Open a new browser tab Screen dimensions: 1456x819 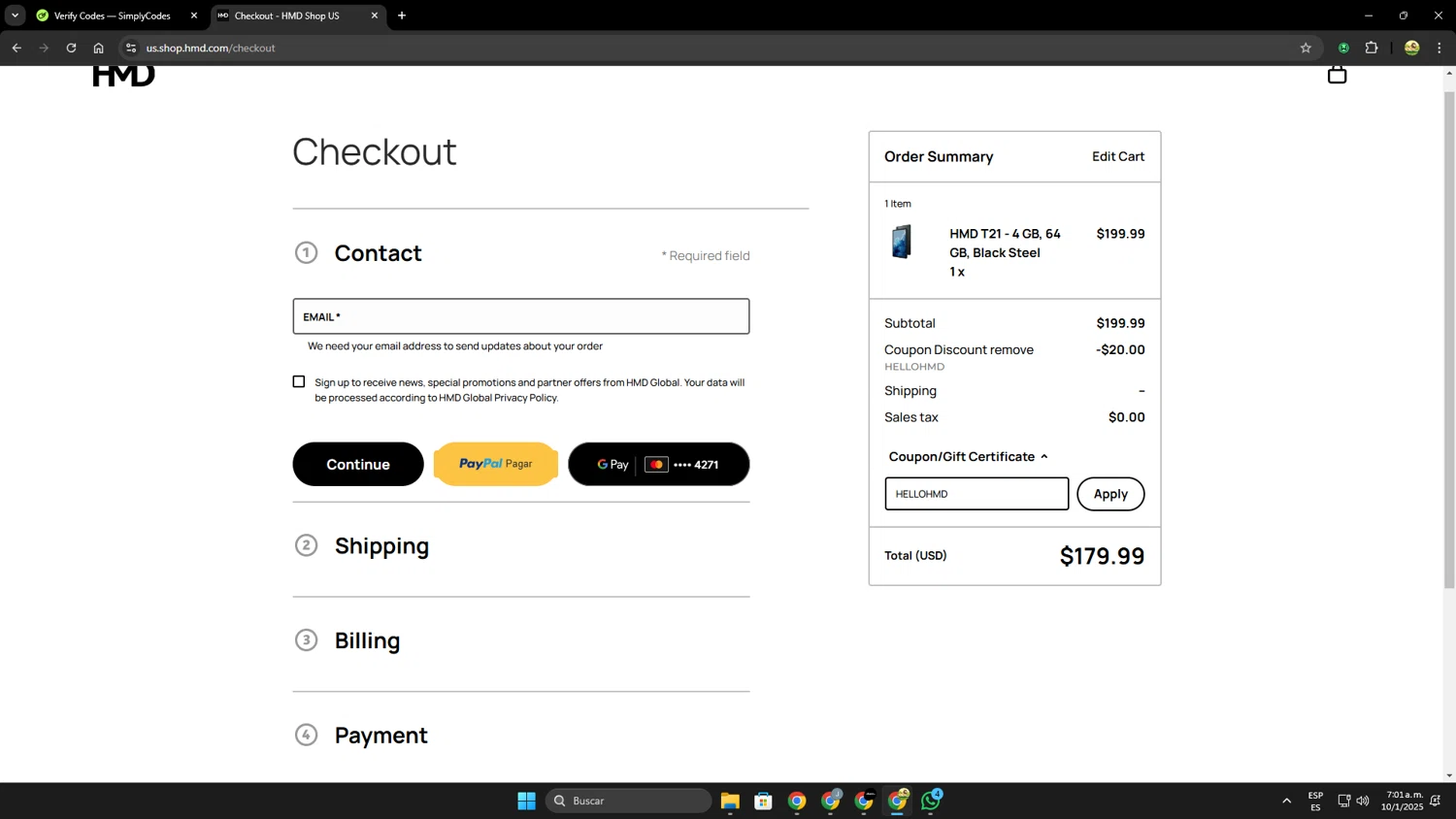(x=402, y=16)
